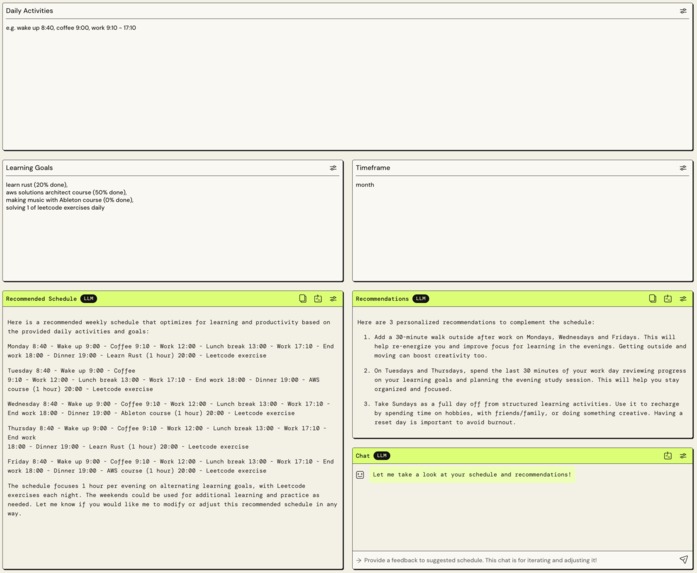Click the 'Here is a recommended weekly schedule' intro
Screen dimensions: 697x573
[x=169, y=327]
